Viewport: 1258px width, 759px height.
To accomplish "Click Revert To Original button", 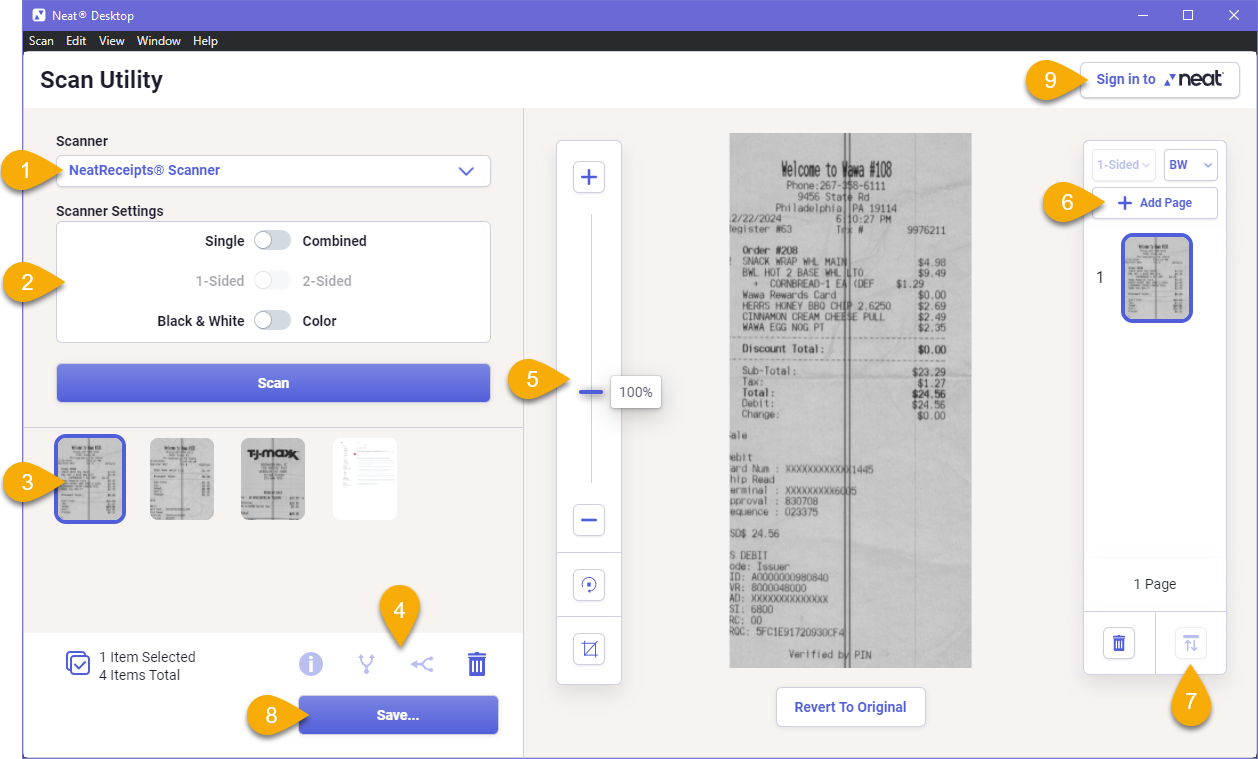I will click(x=851, y=707).
